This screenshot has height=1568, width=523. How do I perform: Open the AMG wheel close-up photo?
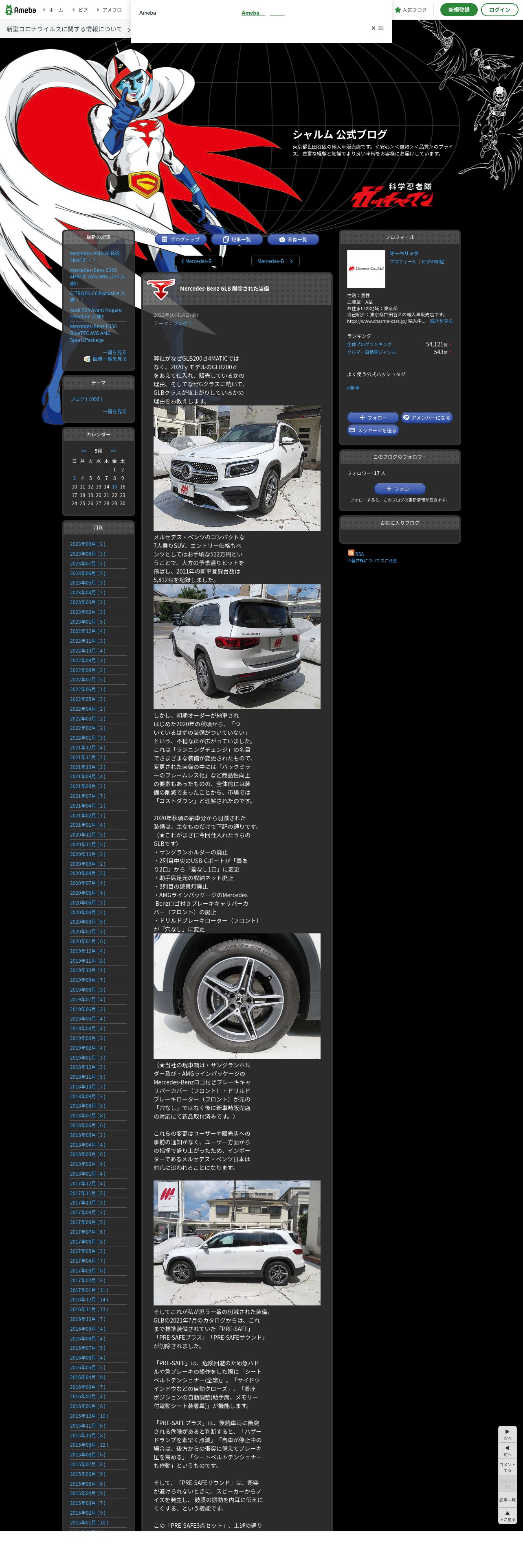pos(237,996)
